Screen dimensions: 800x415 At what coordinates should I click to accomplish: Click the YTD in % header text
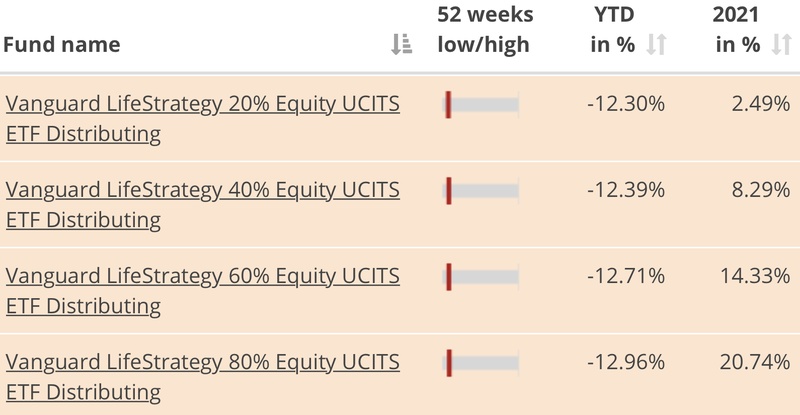[613, 30]
